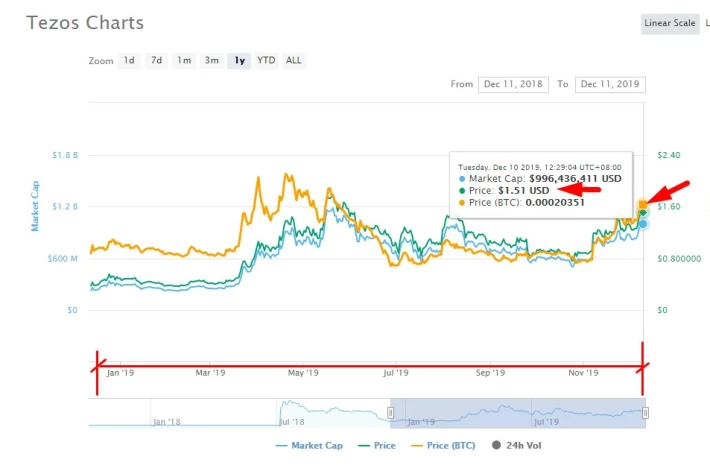This screenshot has height=471, width=710.
Task: Click the Jan '18 navigator label
Action: 166,422
